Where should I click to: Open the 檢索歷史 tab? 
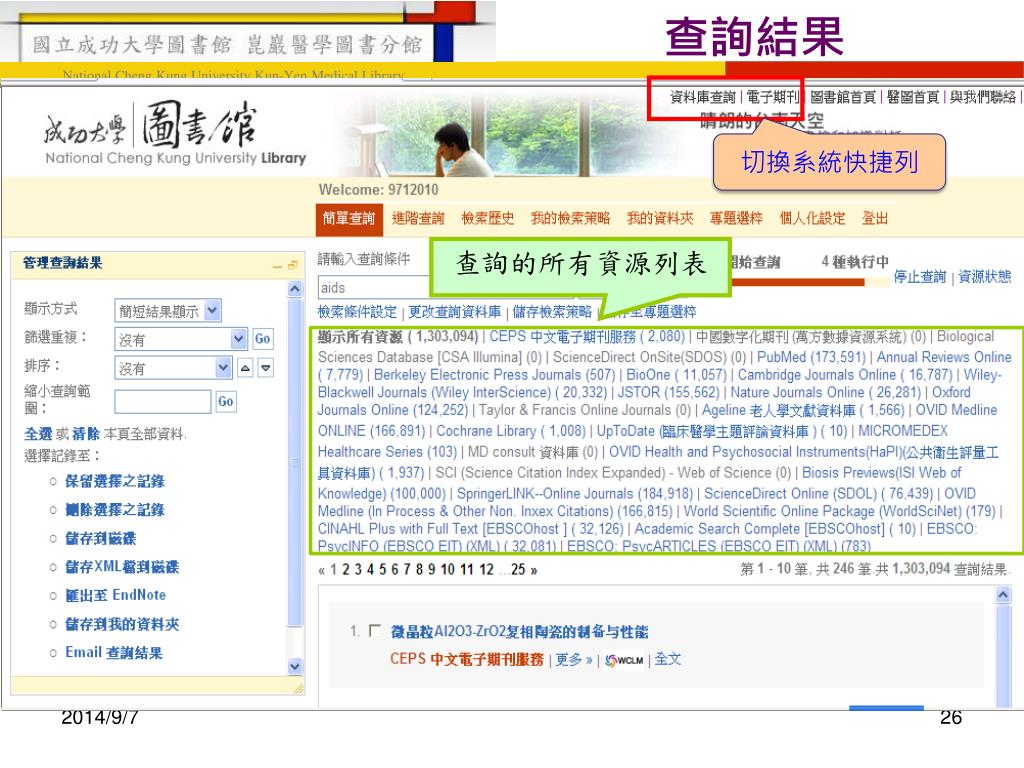pyautogui.click(x=488, y=218)
